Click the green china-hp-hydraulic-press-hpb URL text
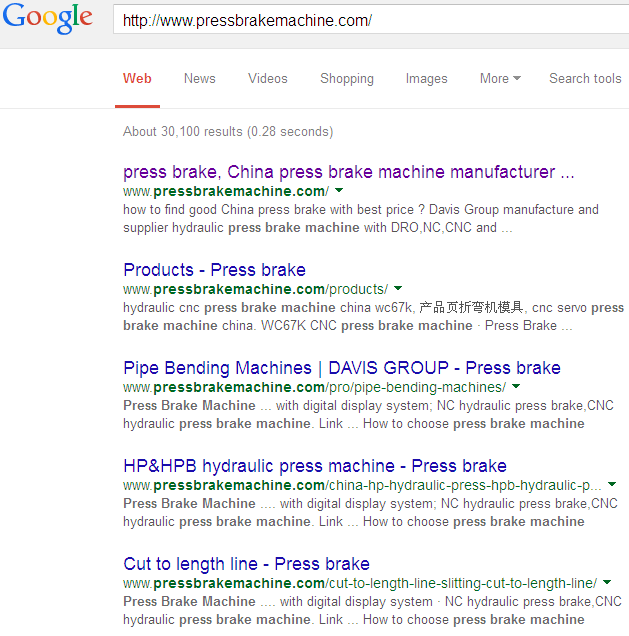 click(x=362, y=486)
